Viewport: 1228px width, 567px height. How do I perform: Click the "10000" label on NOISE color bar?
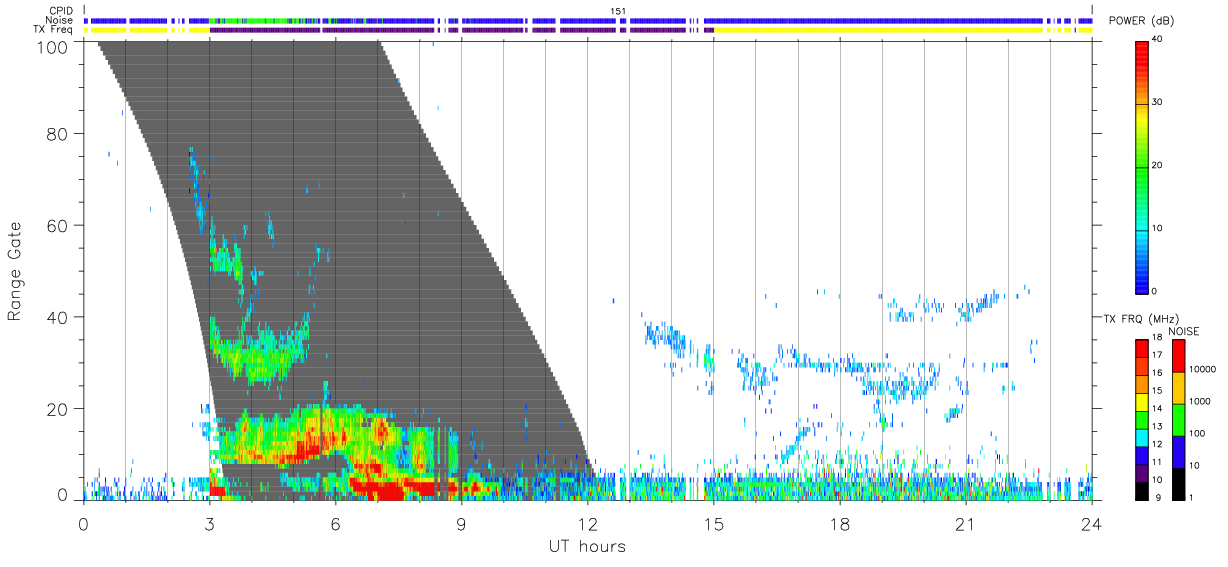[1201, 369]
